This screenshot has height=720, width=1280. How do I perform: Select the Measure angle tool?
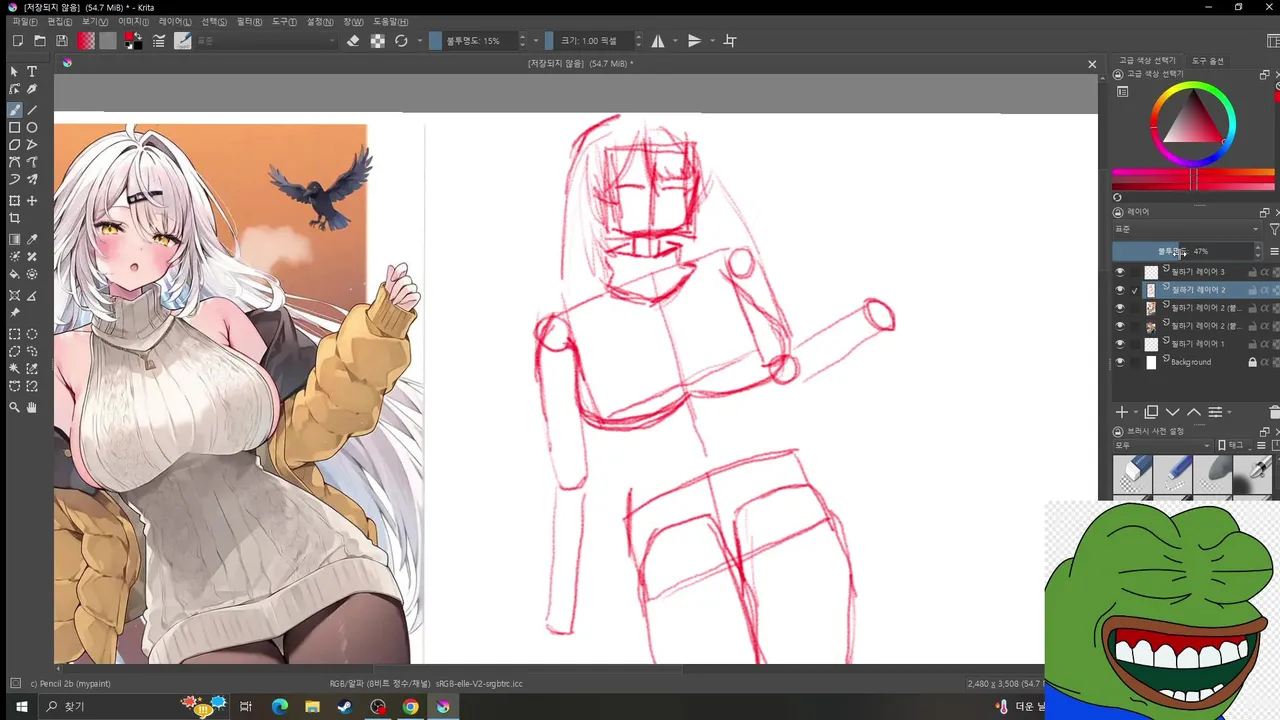pos(32,296)
